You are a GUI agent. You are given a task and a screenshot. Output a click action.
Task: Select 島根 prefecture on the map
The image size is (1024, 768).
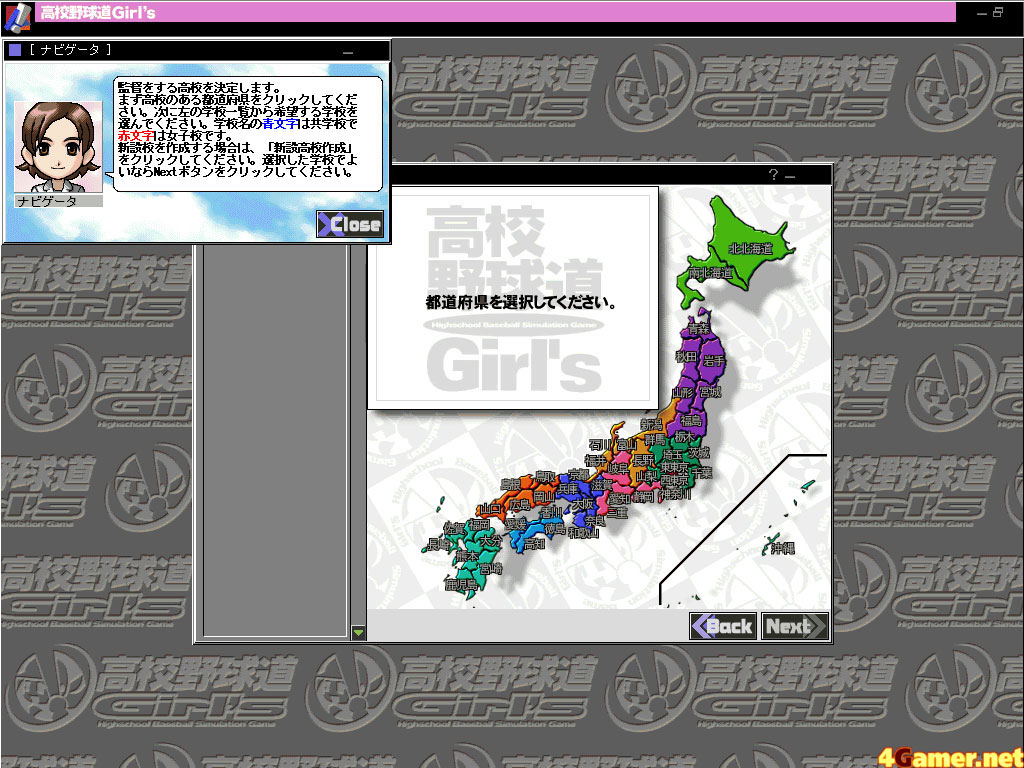[511, 485]
